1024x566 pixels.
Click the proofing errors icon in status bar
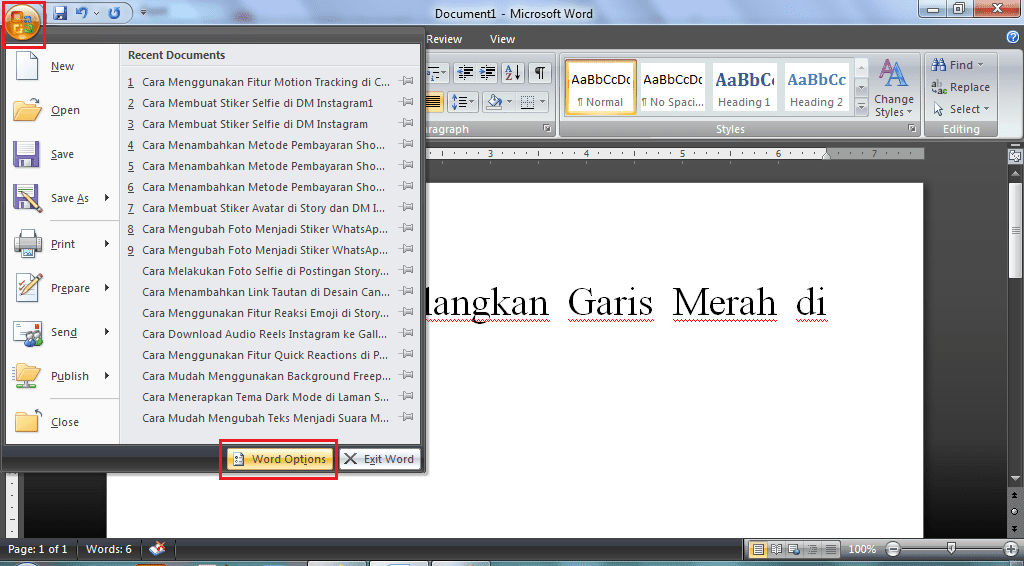[158, 549]
